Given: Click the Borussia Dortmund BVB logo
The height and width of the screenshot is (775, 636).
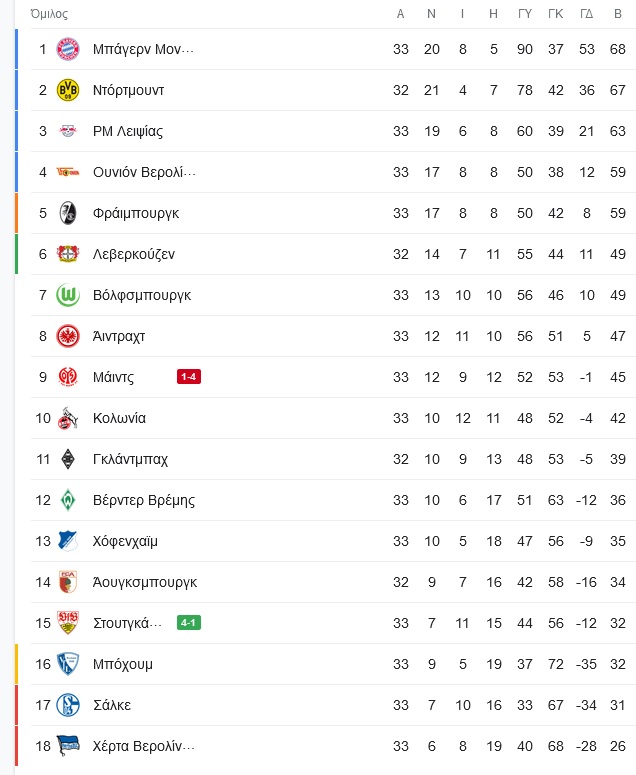Looking at the screenshot, I should [x=68, y=90].
